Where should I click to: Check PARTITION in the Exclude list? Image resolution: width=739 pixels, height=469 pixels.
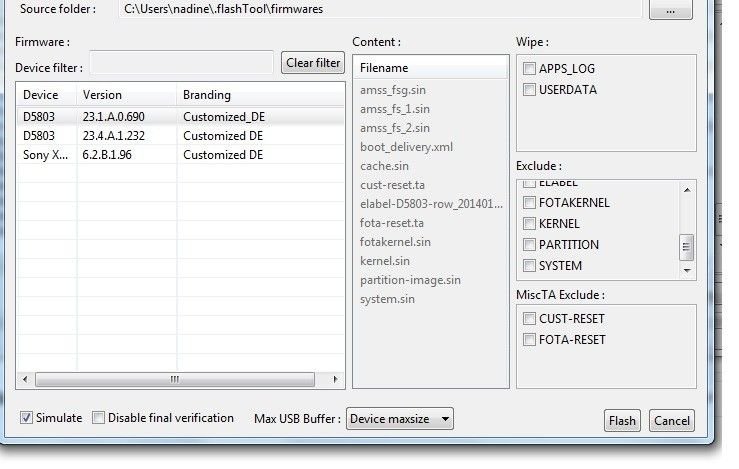point(529,245)
